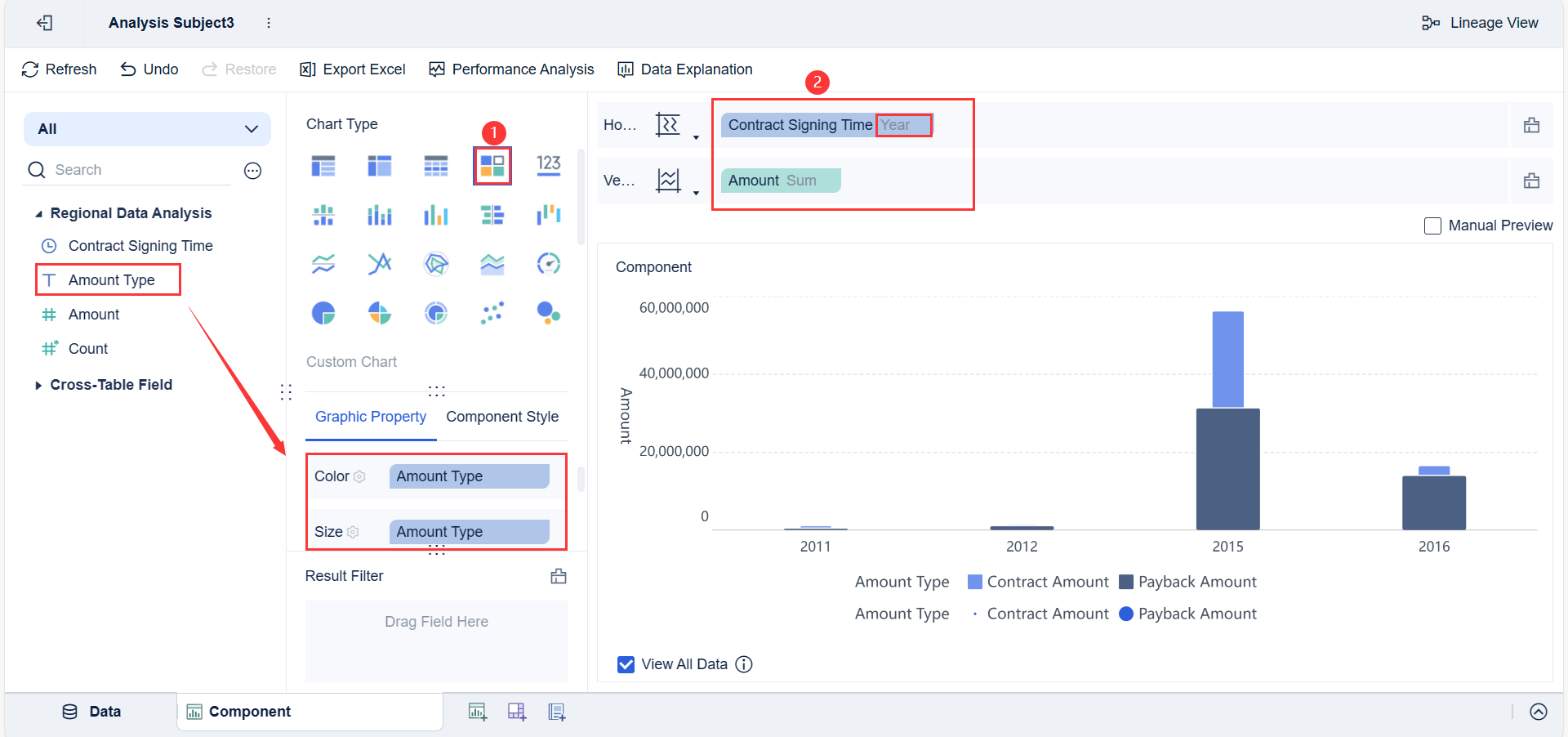Click the Contract Signing Time Year pill
1568x737 pixels.
[826, 125]
